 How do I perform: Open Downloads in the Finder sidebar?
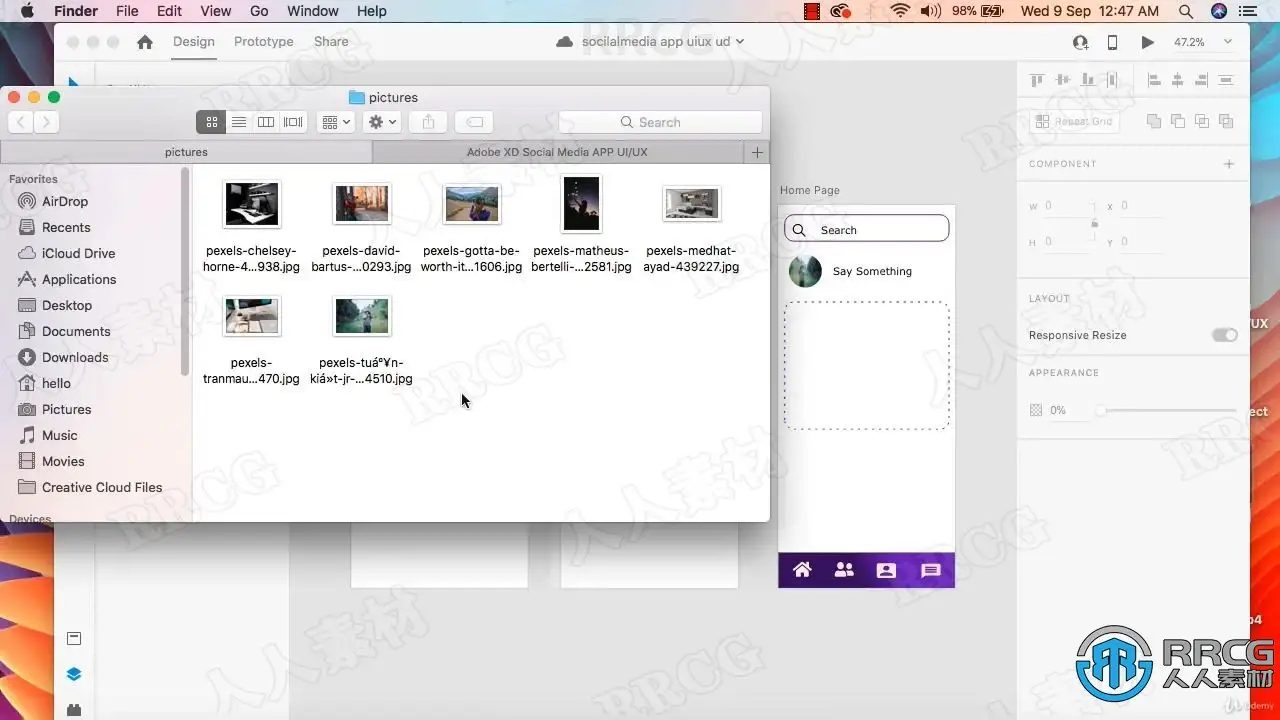pos(75,357)
